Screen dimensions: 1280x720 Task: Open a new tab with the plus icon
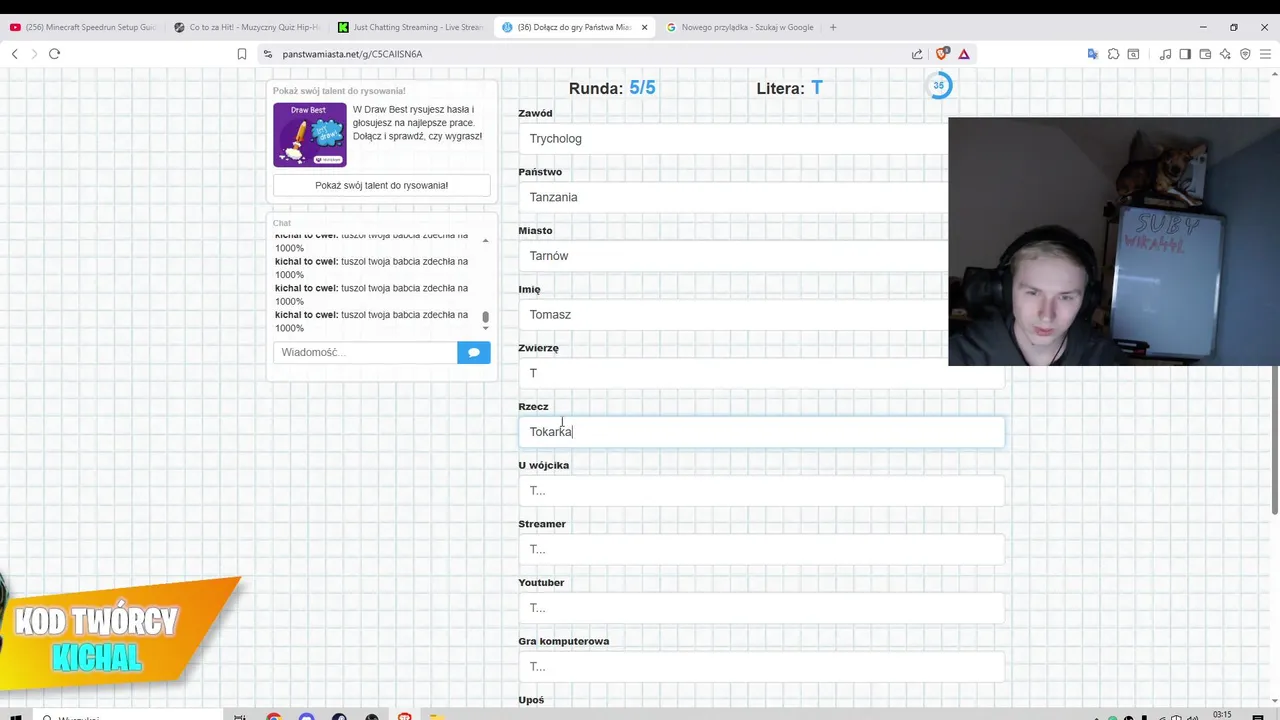(x=833, y=27)
